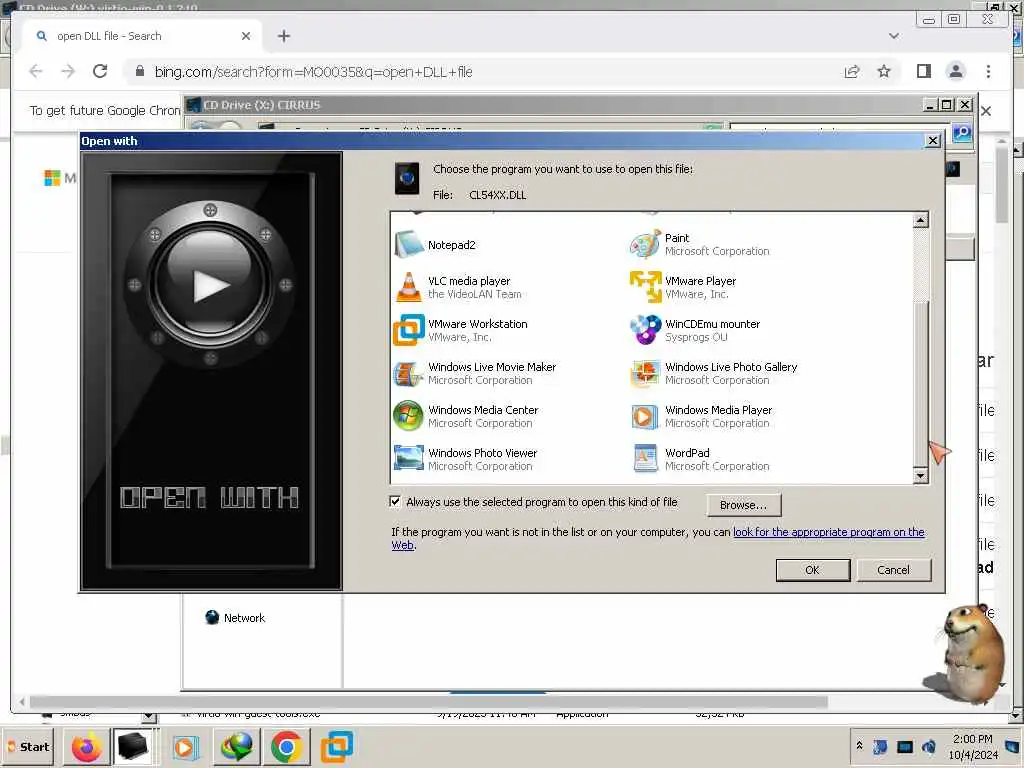Screen dimensions: 1024x768
Task: Open Chrome side panel icon
Action: [x=923, y=71]
